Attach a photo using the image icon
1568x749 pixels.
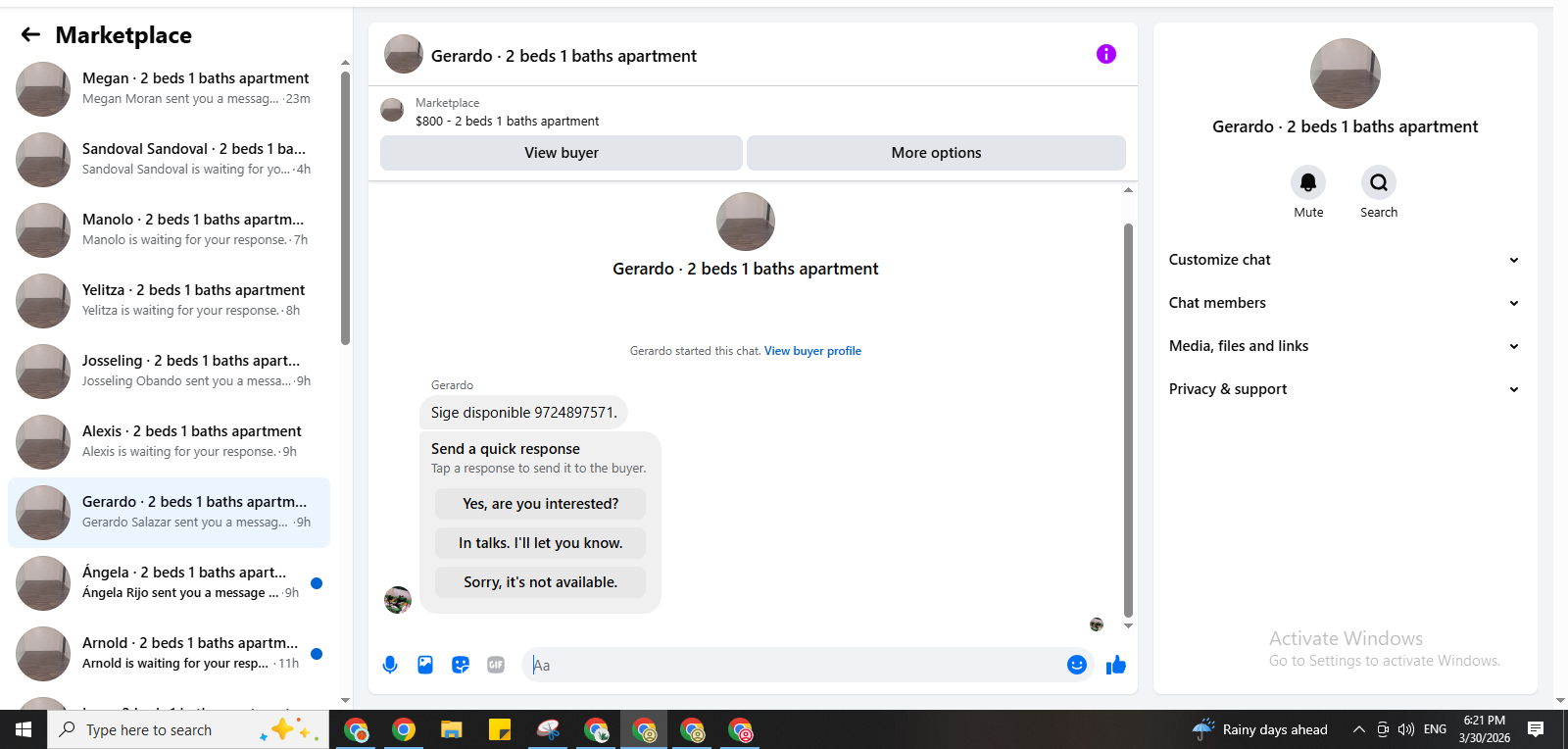(425, 665)
